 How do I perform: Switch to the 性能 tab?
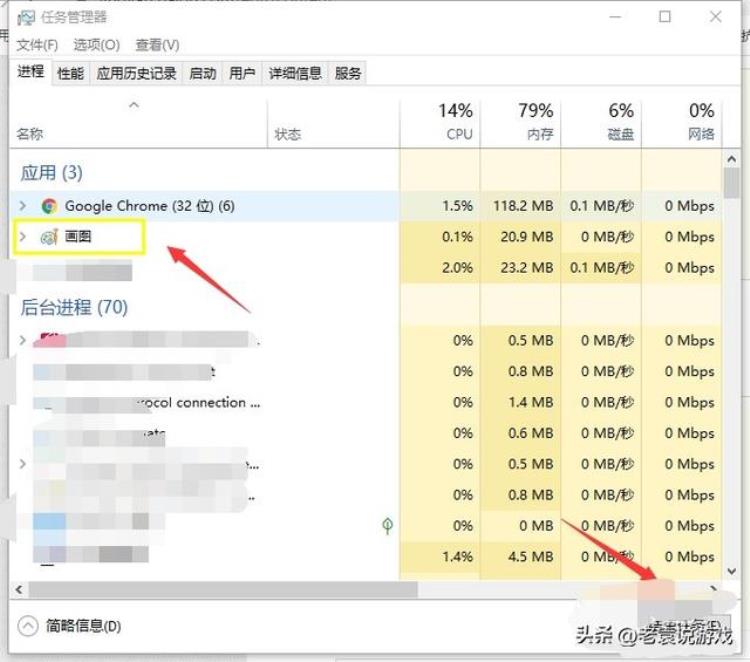click(70, 73)
